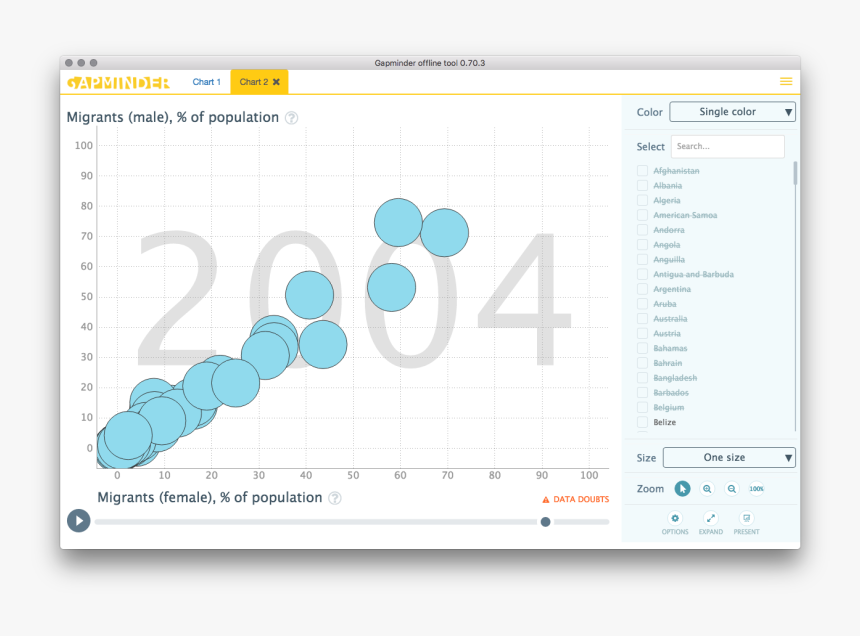The image size is (860, 636).
Task: Check the Antigua and Barbuda checkbox
Action: tap(642, 274)
